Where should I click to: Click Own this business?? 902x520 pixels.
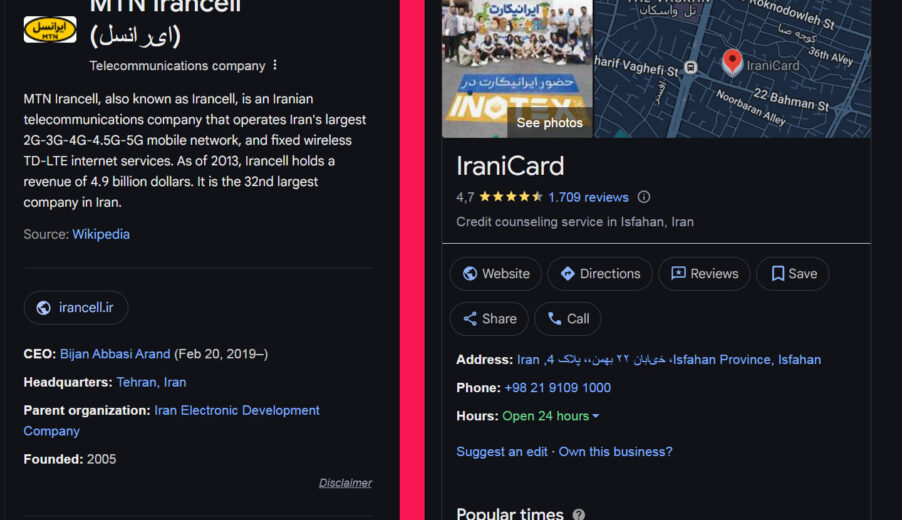point(615,452)
